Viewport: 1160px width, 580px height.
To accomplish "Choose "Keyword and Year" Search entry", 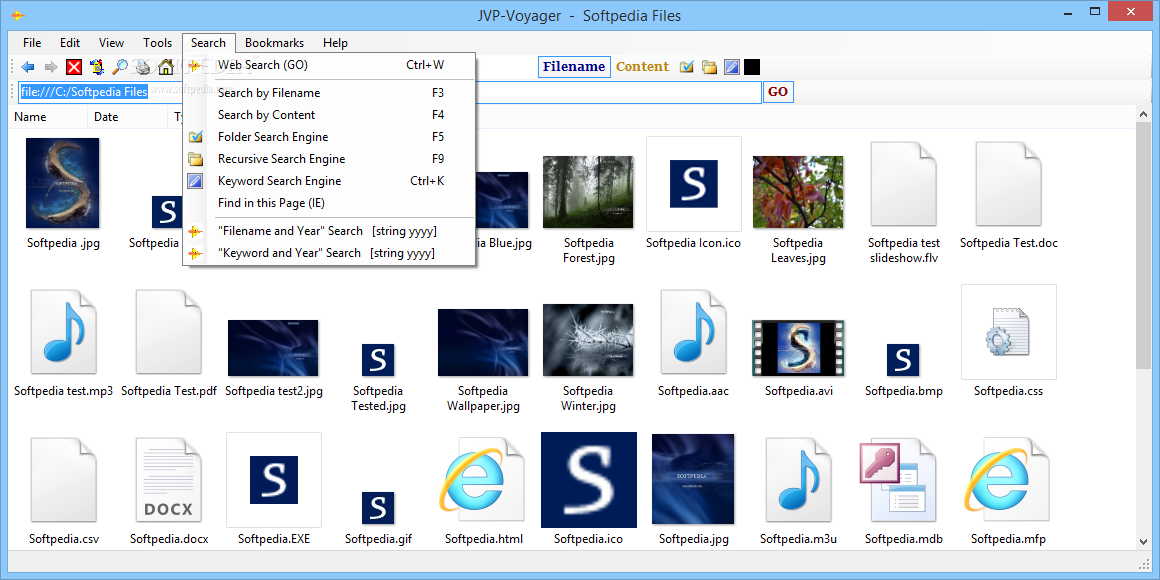I will point(329,253).
